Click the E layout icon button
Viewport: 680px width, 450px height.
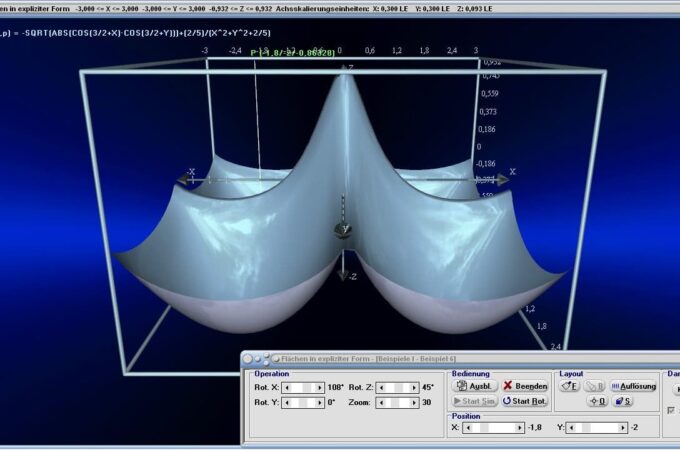pos(570,386)
